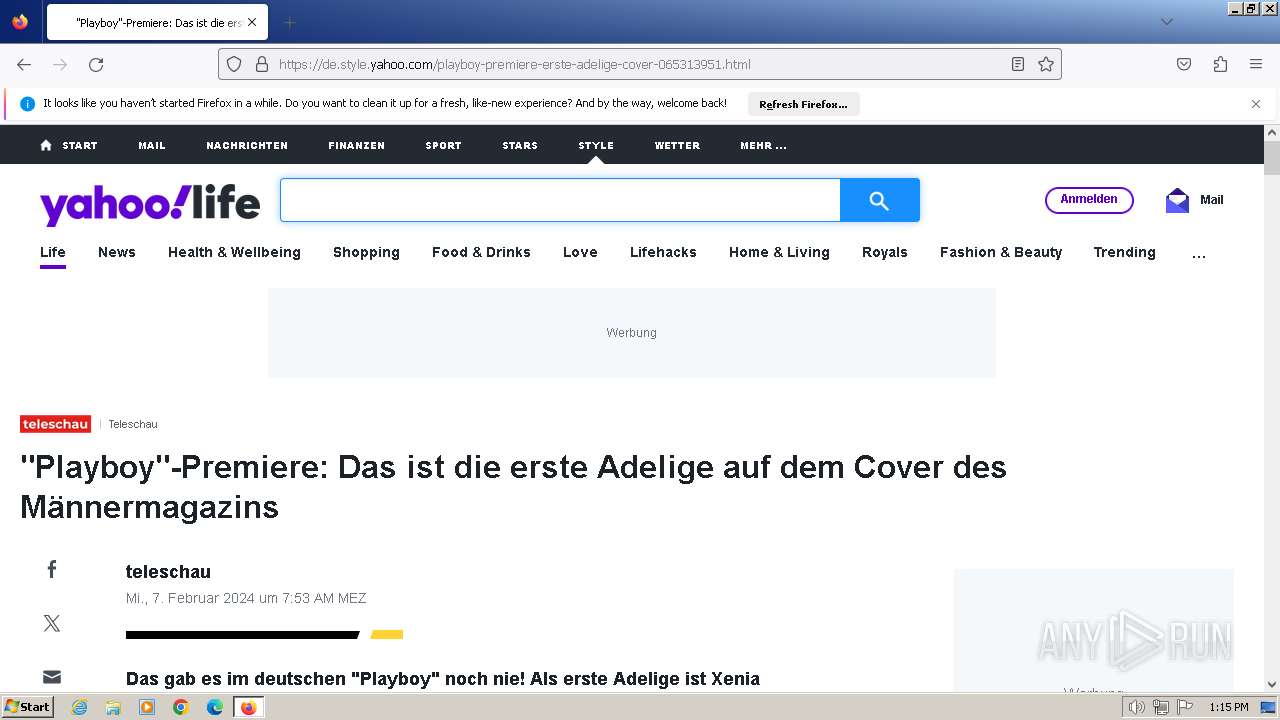This screenshot has width=1280, height=720.
Task: Expand the list all tabs chevron
Action: tap(1166, 22)
